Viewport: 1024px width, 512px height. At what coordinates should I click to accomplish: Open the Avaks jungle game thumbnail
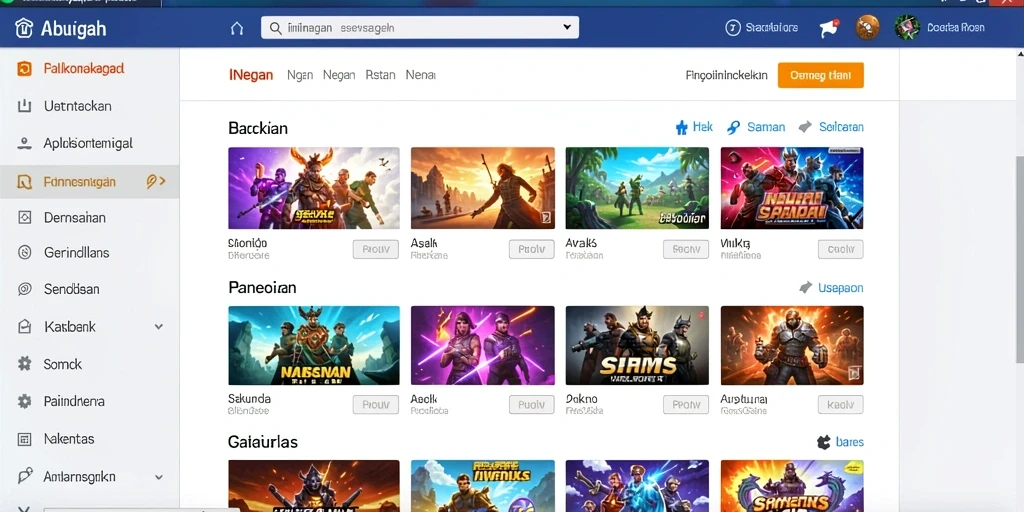pos(637,188)
